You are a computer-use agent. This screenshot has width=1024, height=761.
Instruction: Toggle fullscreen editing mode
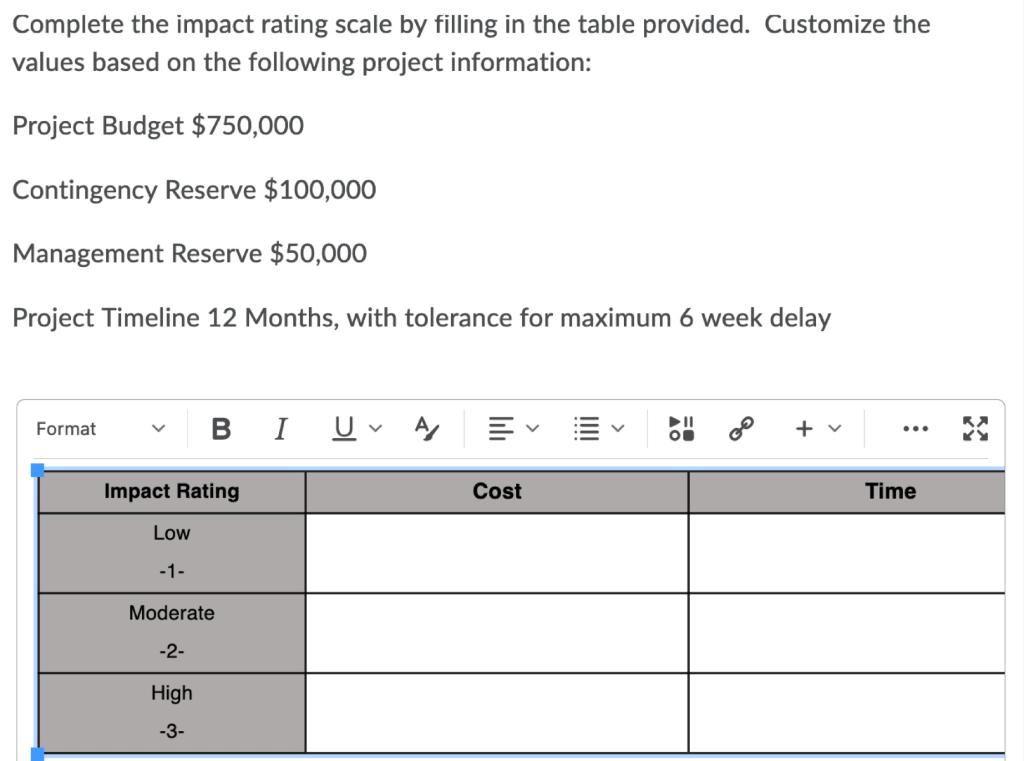tap(974, 428)
